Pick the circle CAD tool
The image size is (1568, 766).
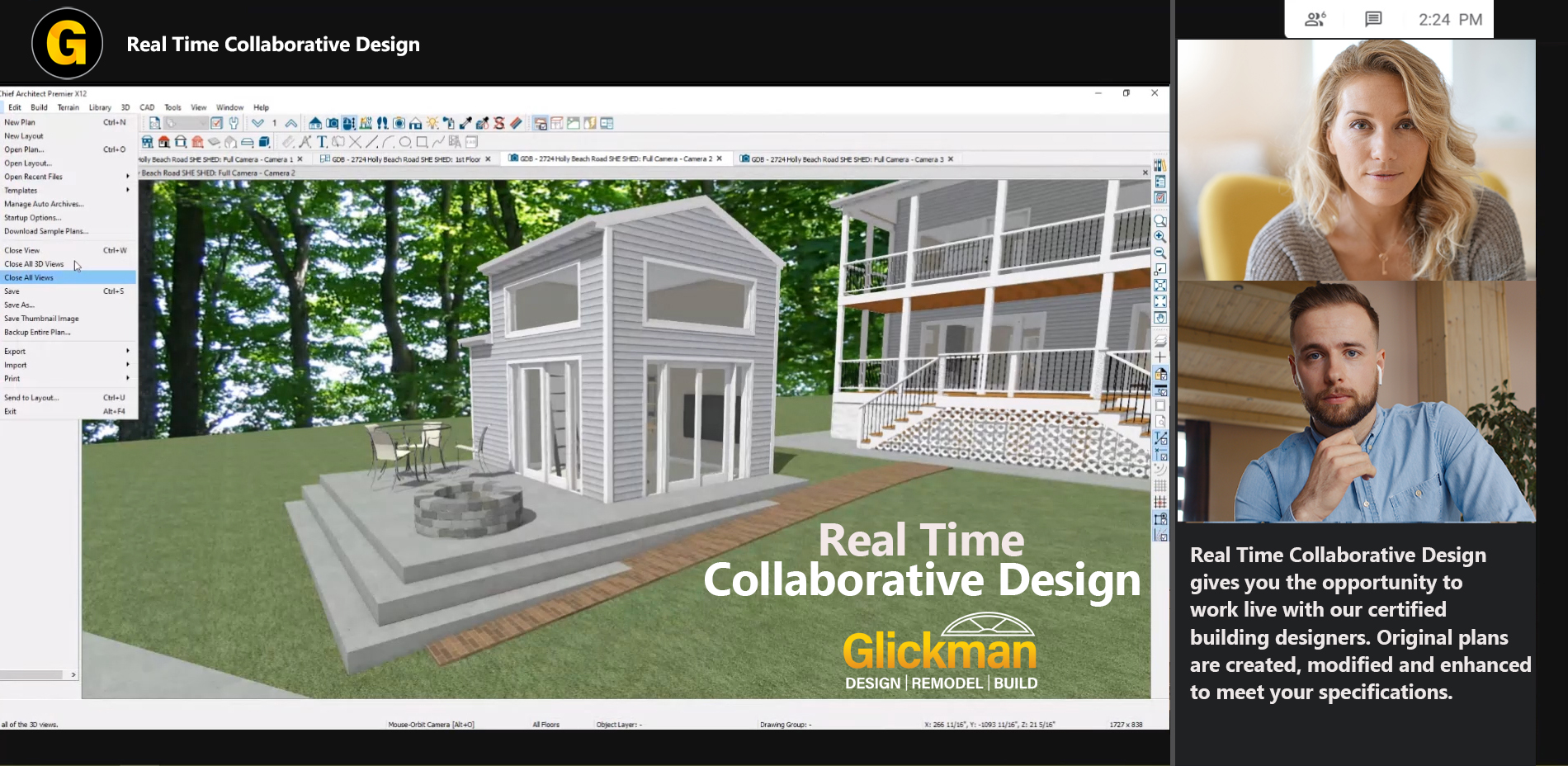coord(404,141)
